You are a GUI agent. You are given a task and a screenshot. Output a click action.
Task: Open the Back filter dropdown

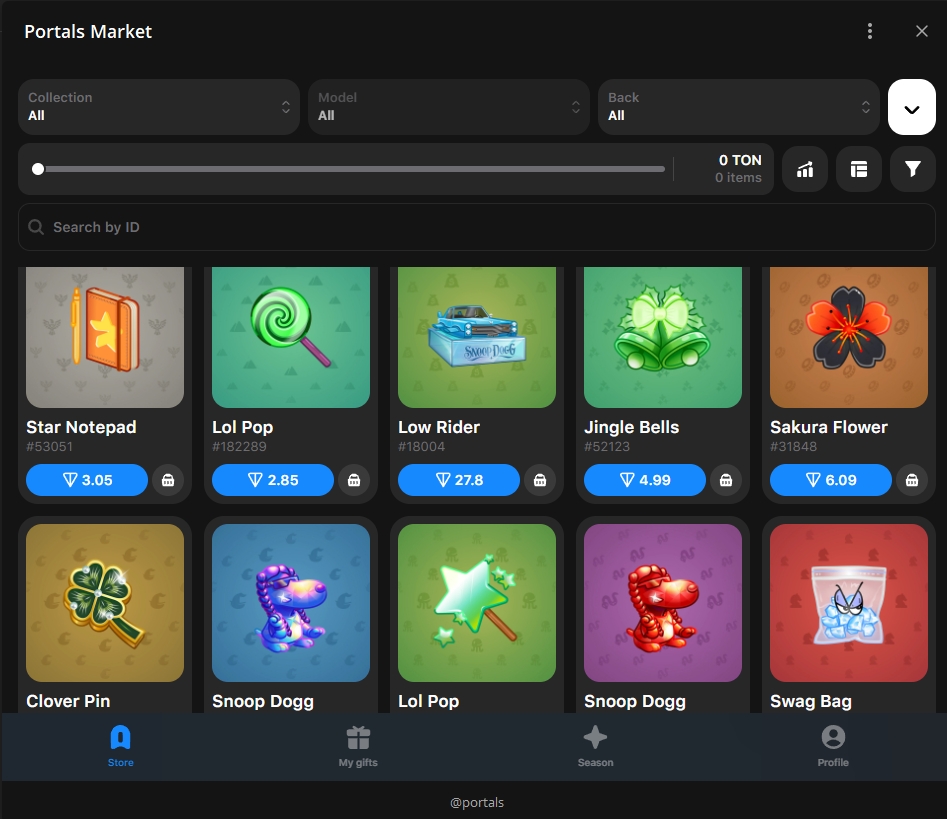[x=739, y=107]
